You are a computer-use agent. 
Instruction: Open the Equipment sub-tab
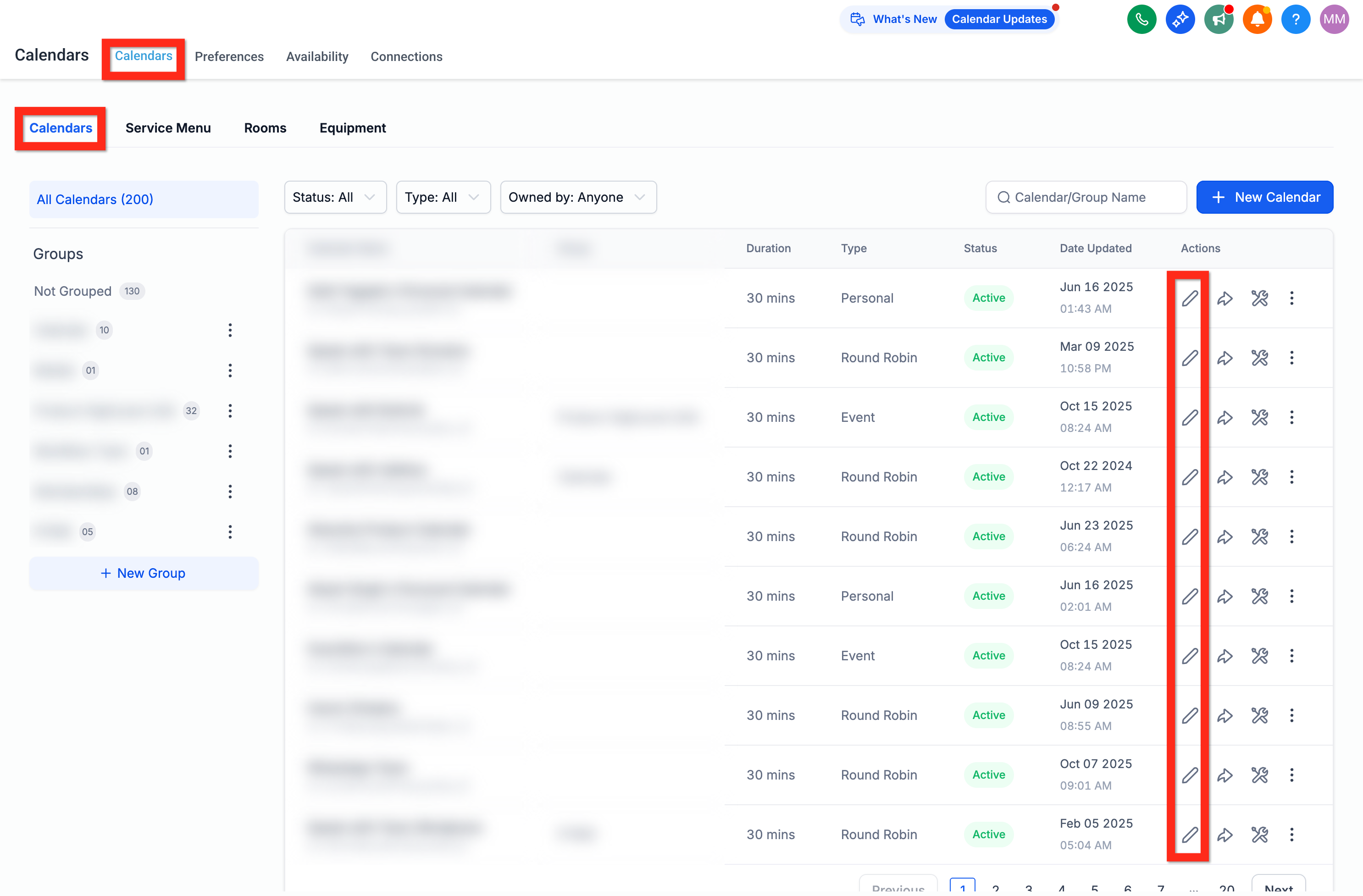coord(353,128)
